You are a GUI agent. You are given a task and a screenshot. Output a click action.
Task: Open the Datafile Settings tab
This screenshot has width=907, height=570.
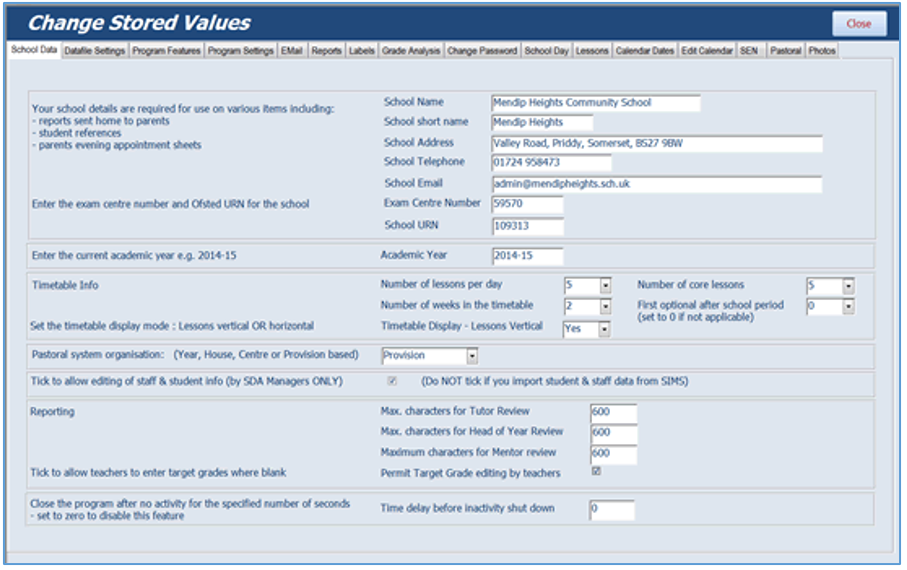click(95, 51)
